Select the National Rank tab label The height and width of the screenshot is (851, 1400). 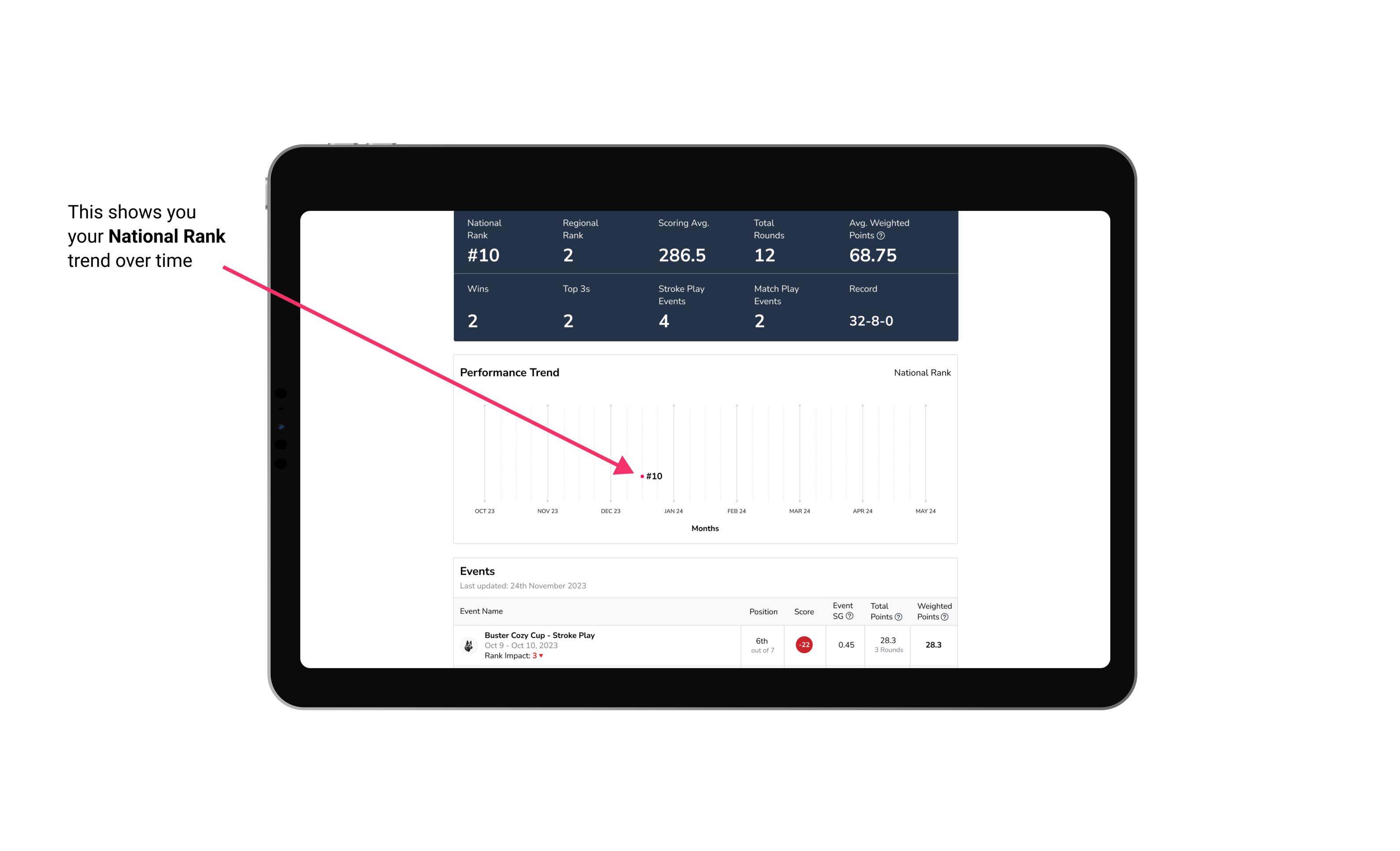click(x=922, y=372)
